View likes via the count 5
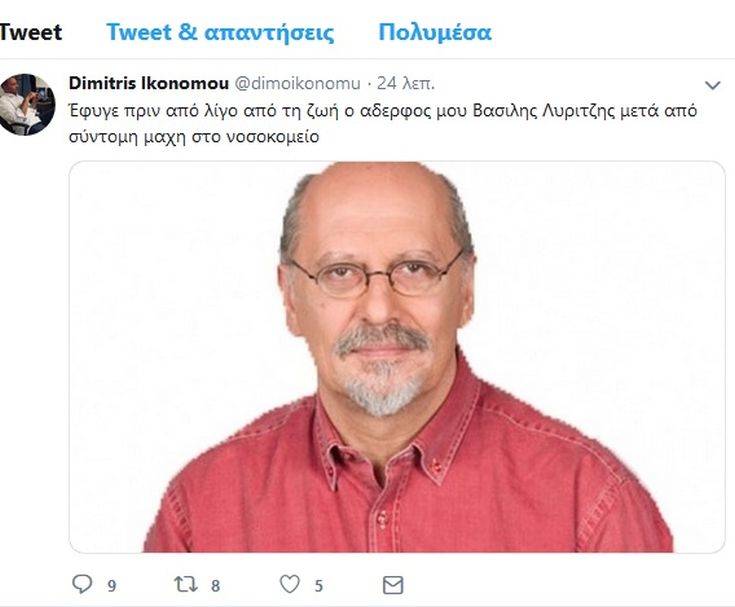The height and width of the screenshot is (607, 735). point(319,586)
